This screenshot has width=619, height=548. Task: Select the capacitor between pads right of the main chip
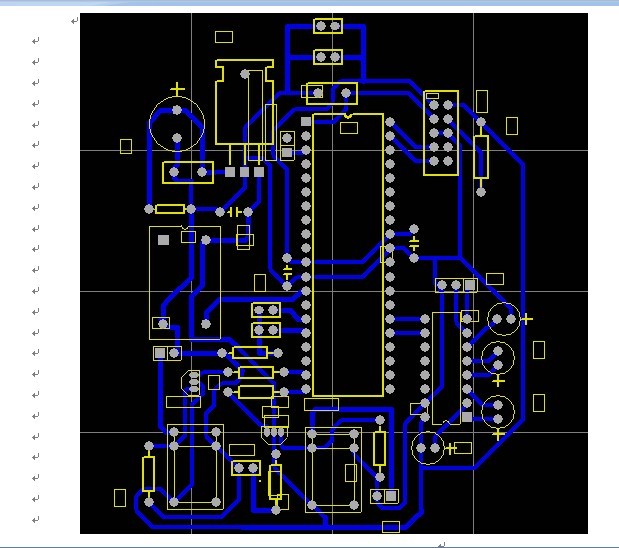point(414,244)
